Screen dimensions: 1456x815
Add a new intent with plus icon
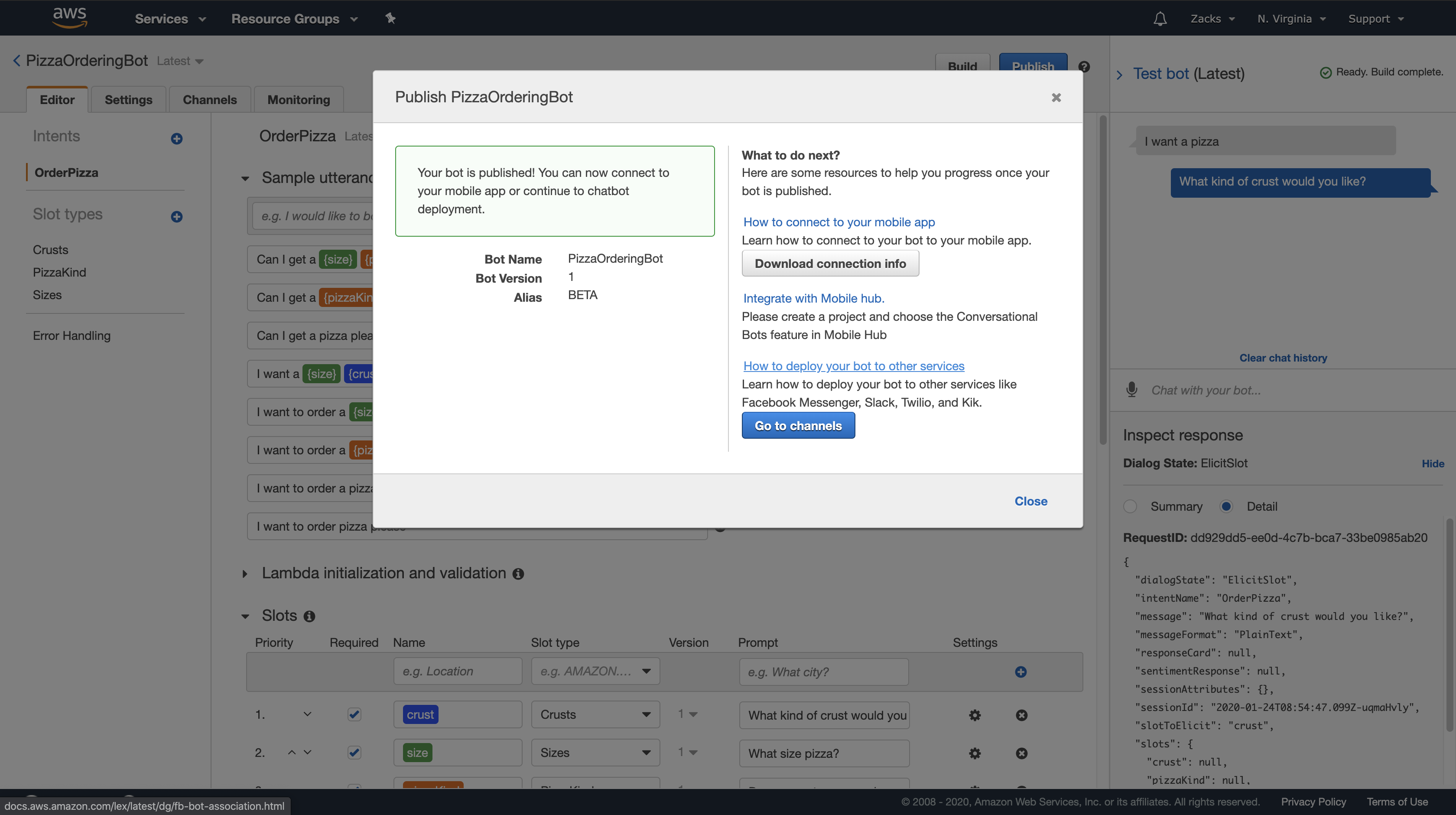(x=176, y=139)
